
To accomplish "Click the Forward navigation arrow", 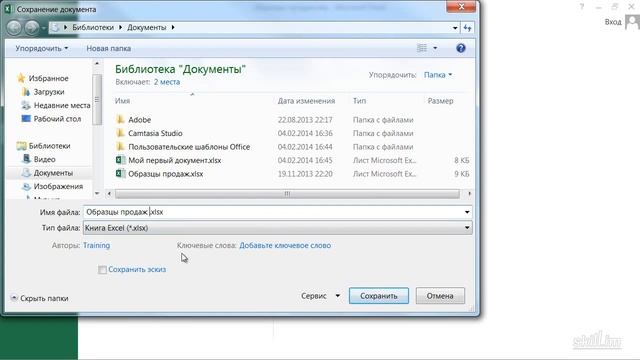I will (31, 27).
